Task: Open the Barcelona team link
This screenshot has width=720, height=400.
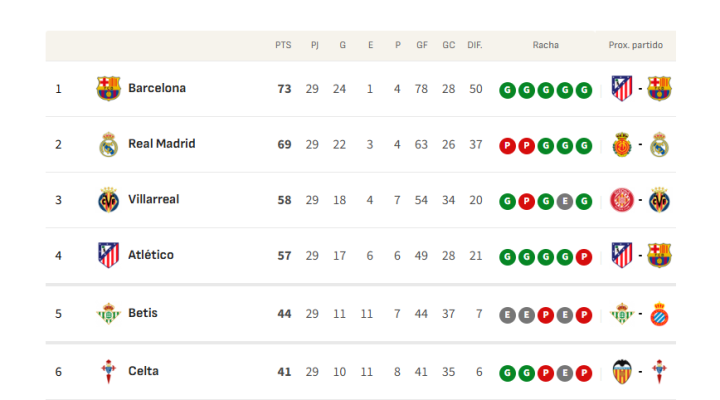Action: tap(157, 88)
